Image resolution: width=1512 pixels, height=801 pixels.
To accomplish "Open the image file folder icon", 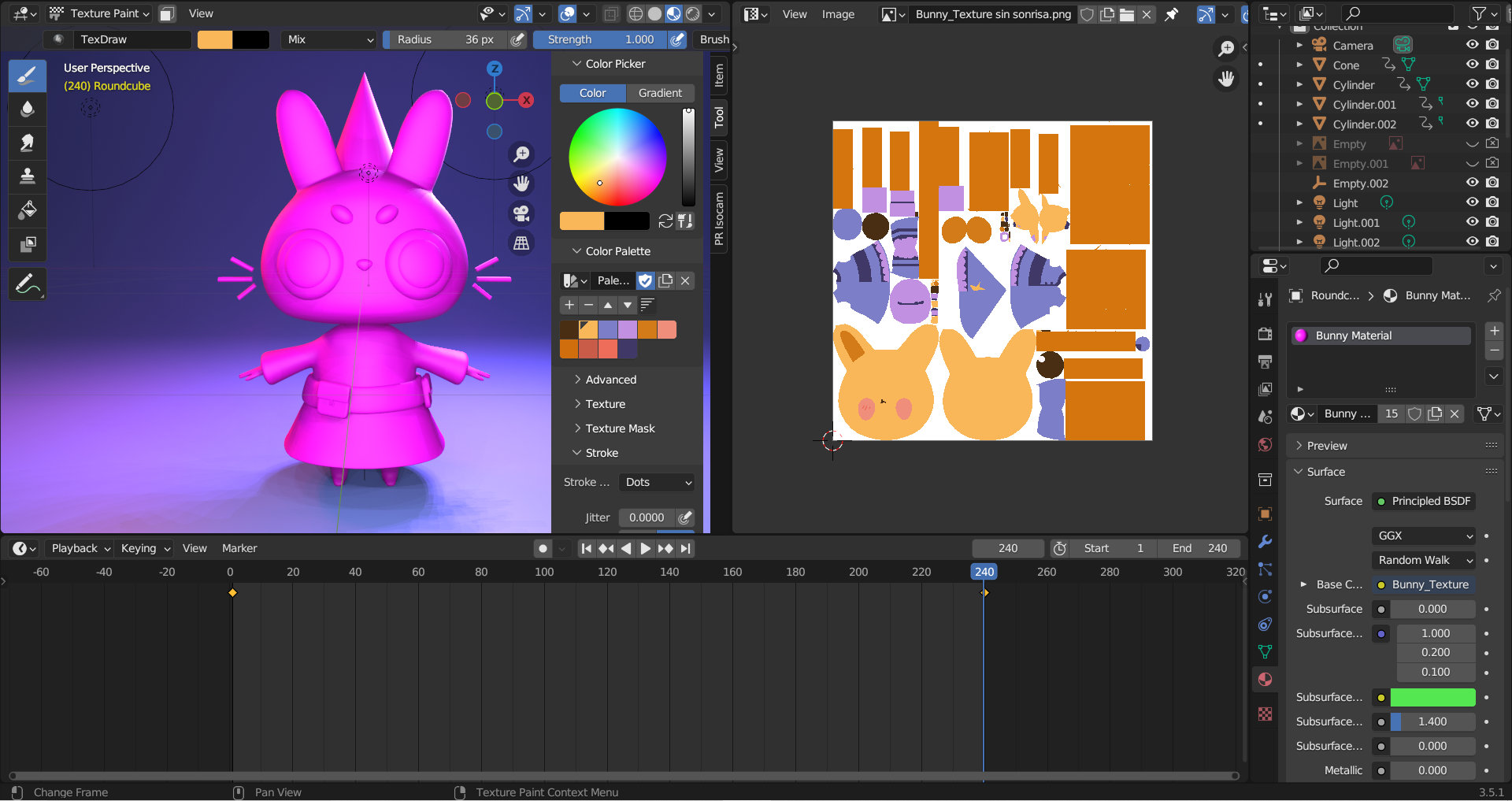I will tap(1127, 14).
